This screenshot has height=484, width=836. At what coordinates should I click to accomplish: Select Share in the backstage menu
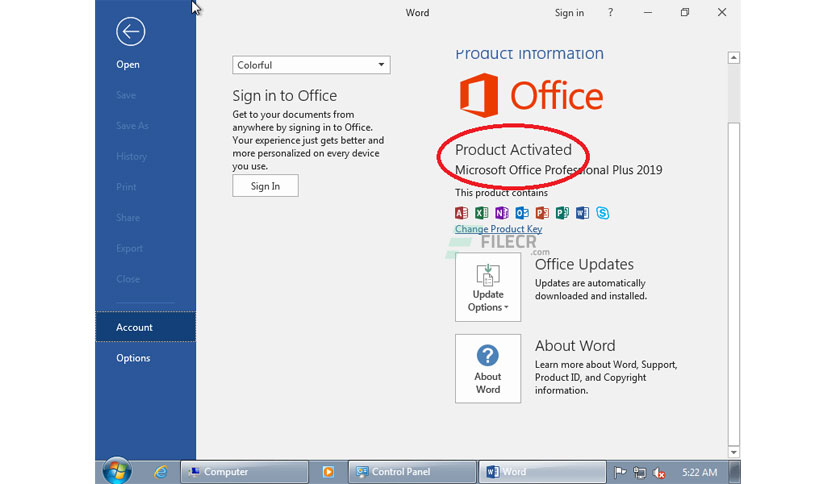tap(128, 217)
